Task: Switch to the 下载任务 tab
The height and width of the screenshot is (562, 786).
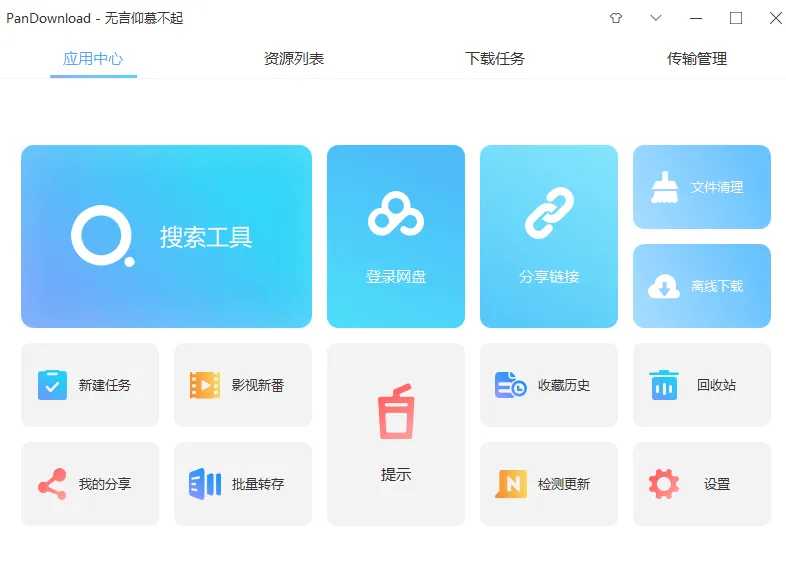Action: click(495, 59)
